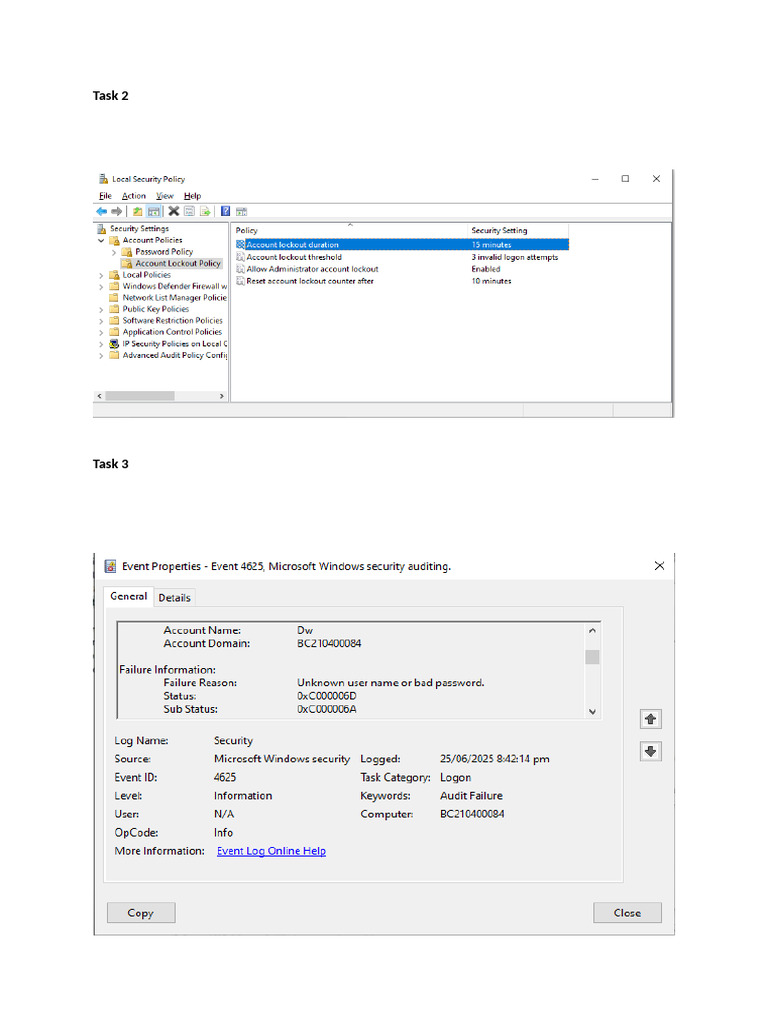Click the 'Unknown user name or bad password.' text
Viewport: 768px width, 1024px height.
click(x=391, y=682)
